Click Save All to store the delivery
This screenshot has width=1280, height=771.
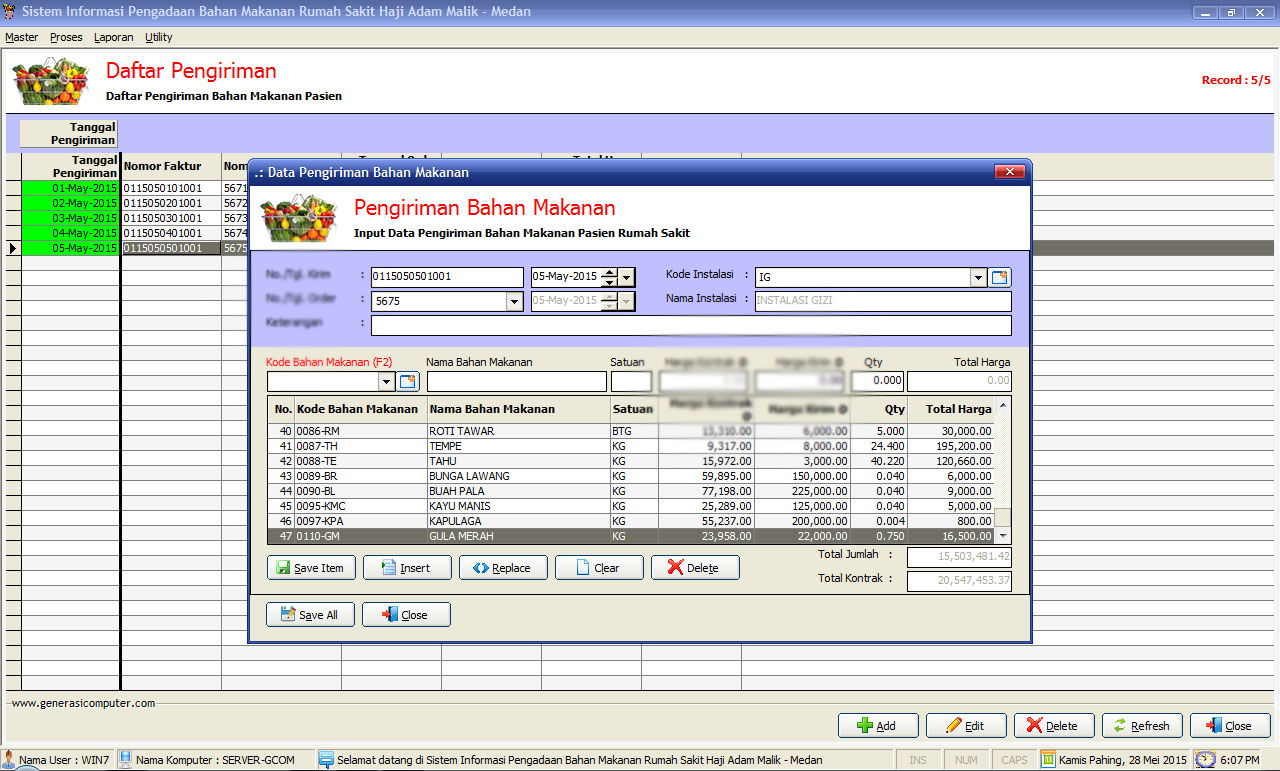(x=309, y=615)
